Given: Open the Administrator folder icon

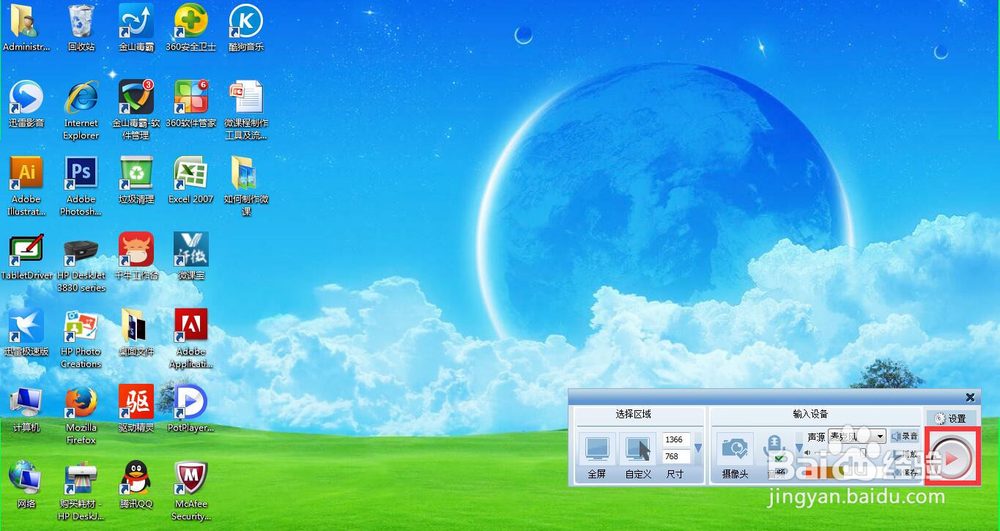Looking at the screenshot, I should point(25,27).
